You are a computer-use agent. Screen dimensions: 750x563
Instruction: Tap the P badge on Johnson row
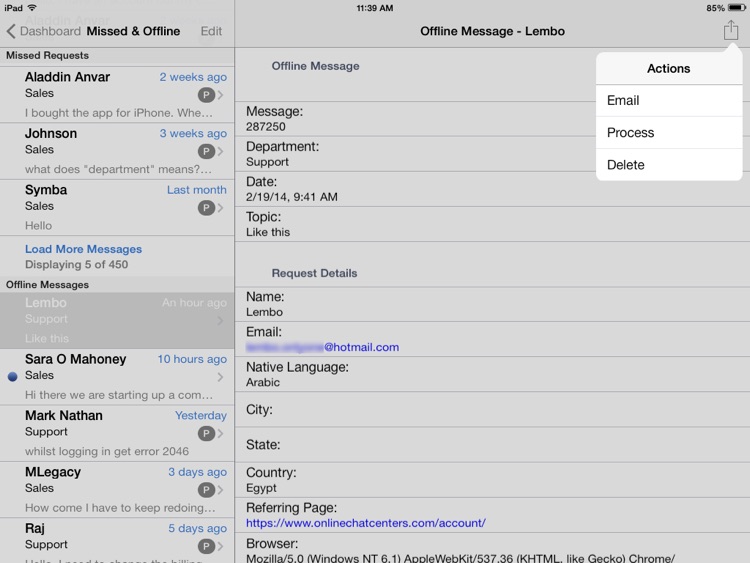click(206, 152)
